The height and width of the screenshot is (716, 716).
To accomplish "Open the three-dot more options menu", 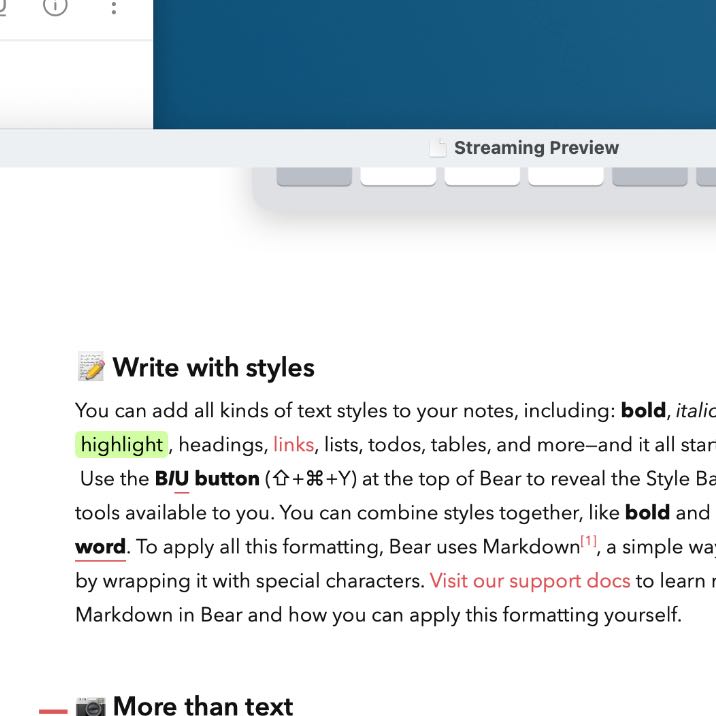I will pyautogui.click(x=114, y=8).
